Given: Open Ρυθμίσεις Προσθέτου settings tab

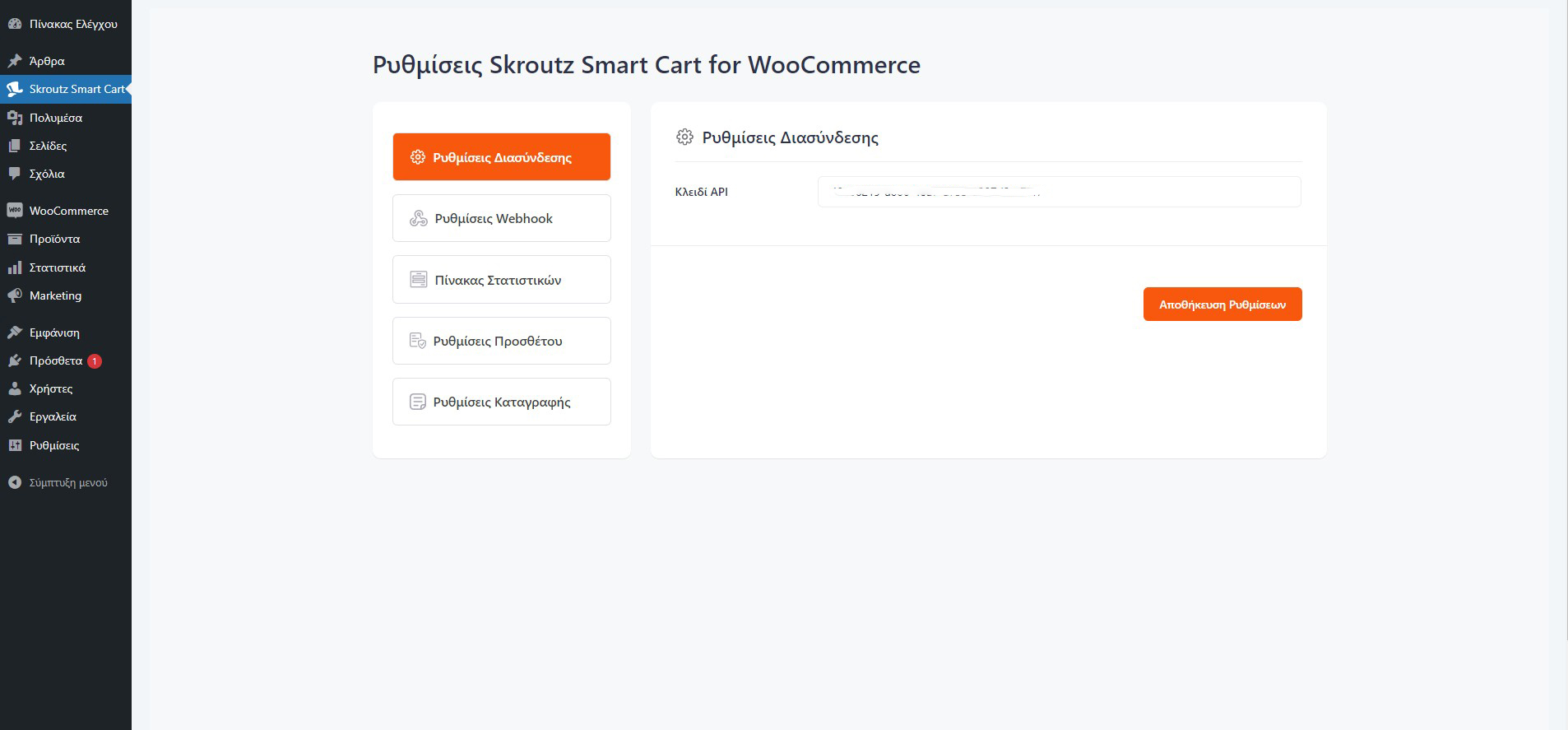Looking at the screenshot, I should pos(501,341).
